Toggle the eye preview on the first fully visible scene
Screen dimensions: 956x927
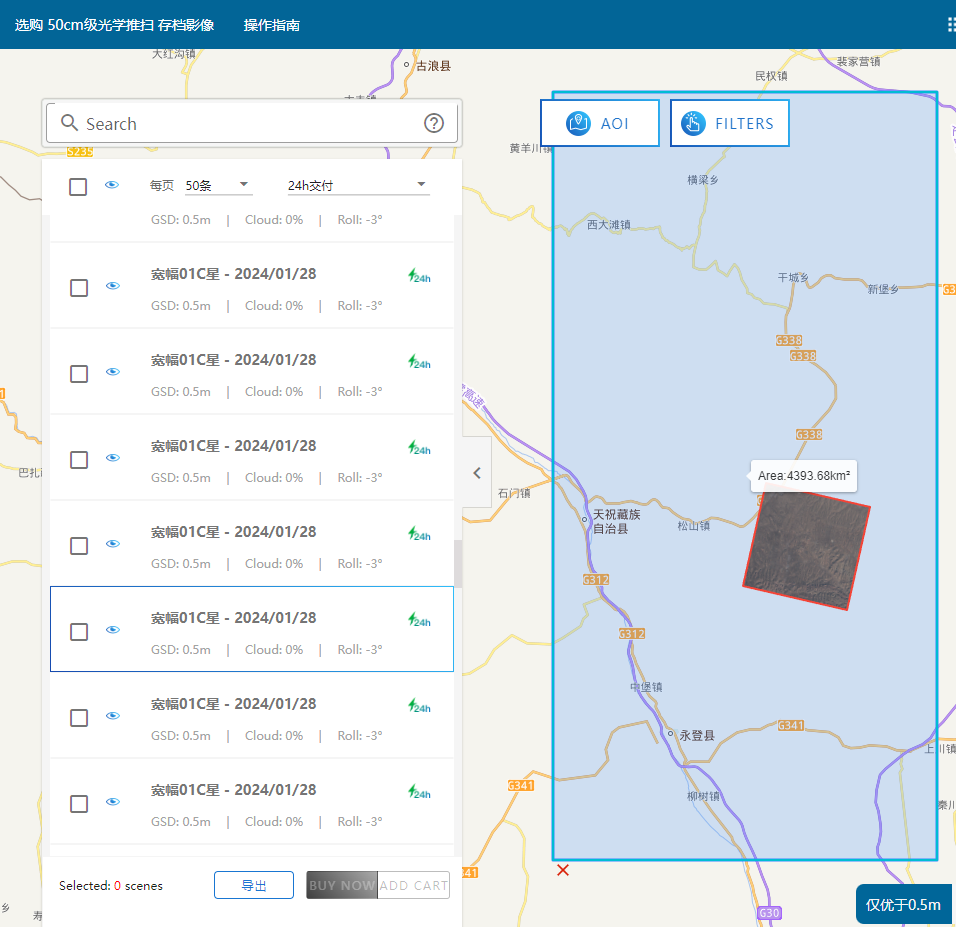pos(113,285)
